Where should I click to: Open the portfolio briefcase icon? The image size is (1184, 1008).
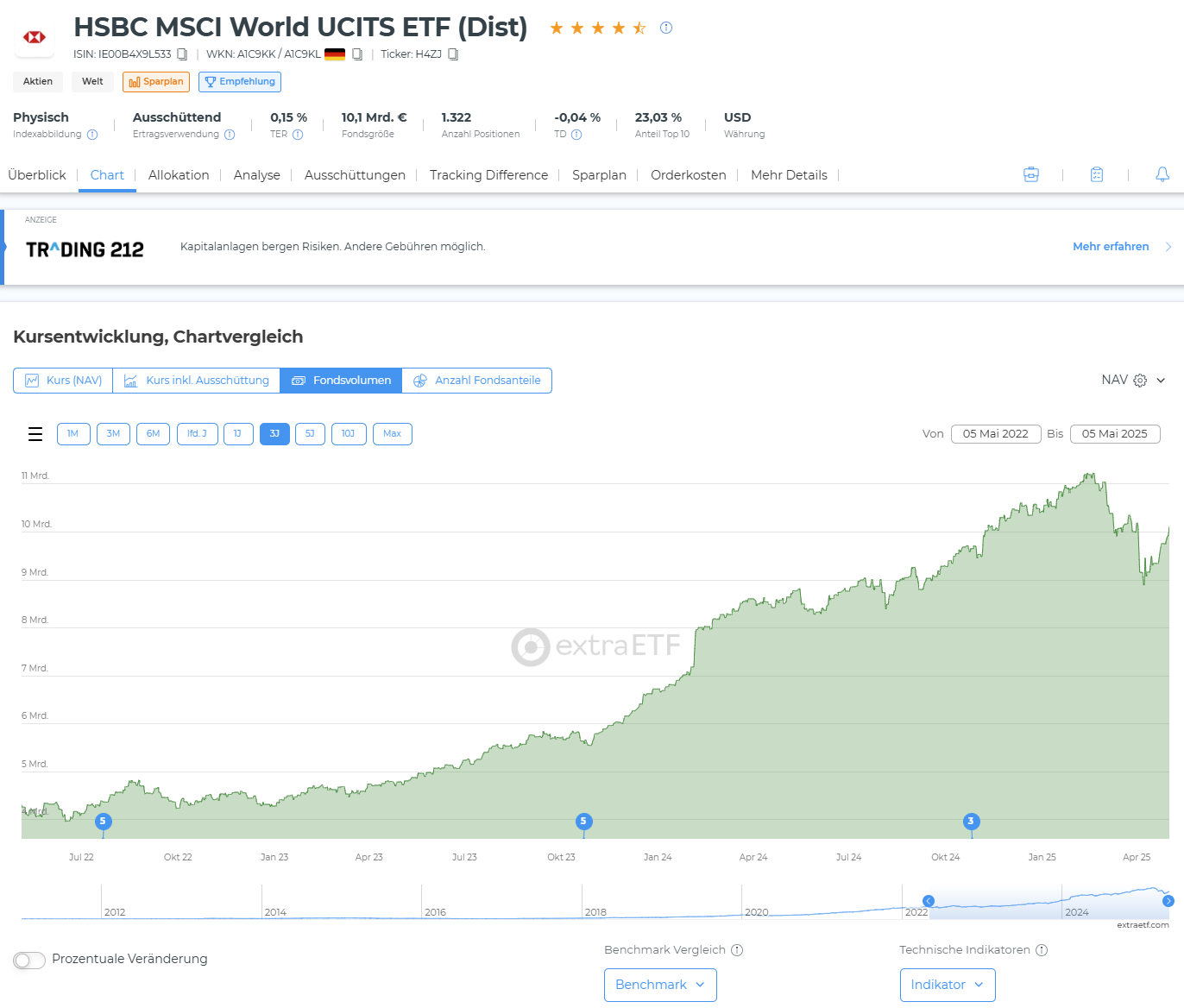tap(1031, 174)
